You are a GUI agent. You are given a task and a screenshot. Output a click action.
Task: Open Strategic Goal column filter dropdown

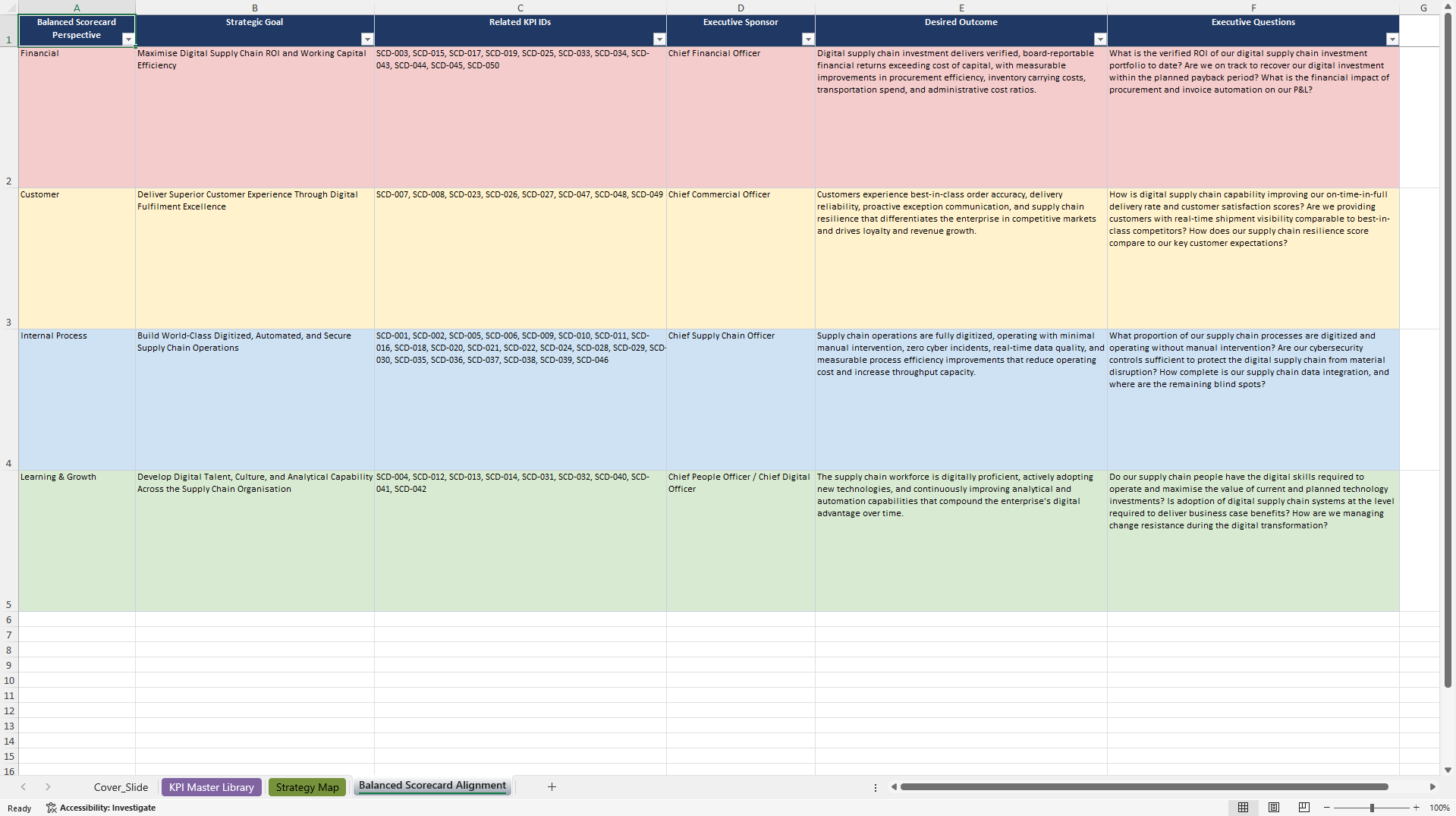pyautogui.click(x=367, y=39)
